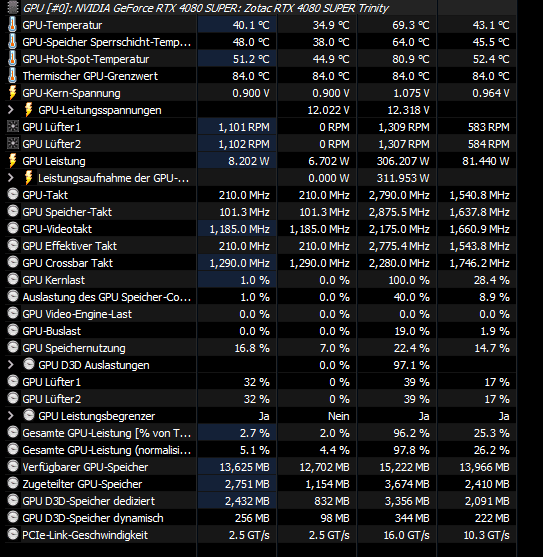Click the 222 MB average dynamic D3D memory
Image resolution: width=543 pixels, height=557 pixels.
[x=492, y=518]
